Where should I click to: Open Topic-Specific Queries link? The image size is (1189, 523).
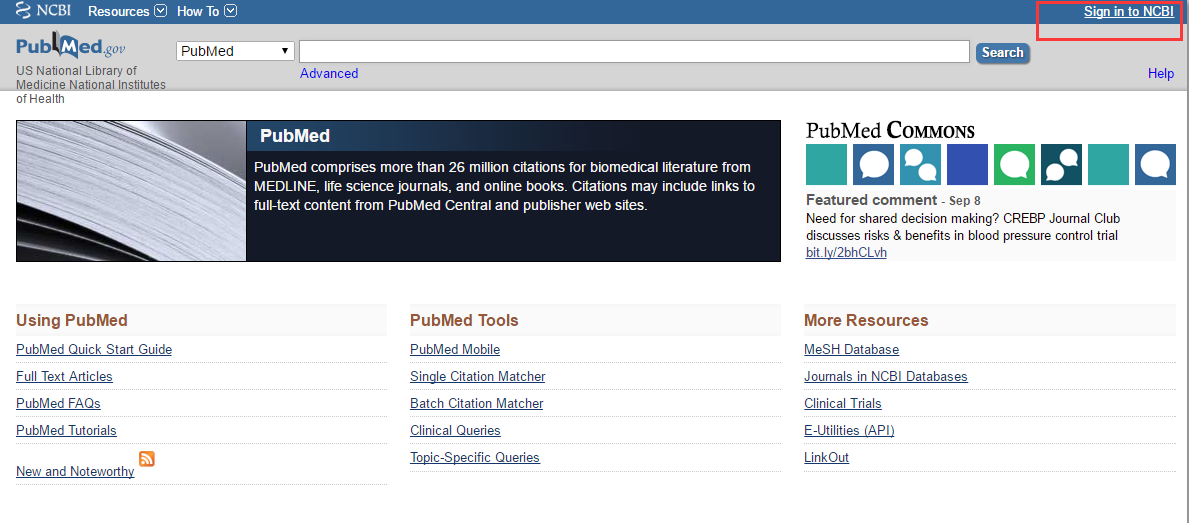(475, 458)
